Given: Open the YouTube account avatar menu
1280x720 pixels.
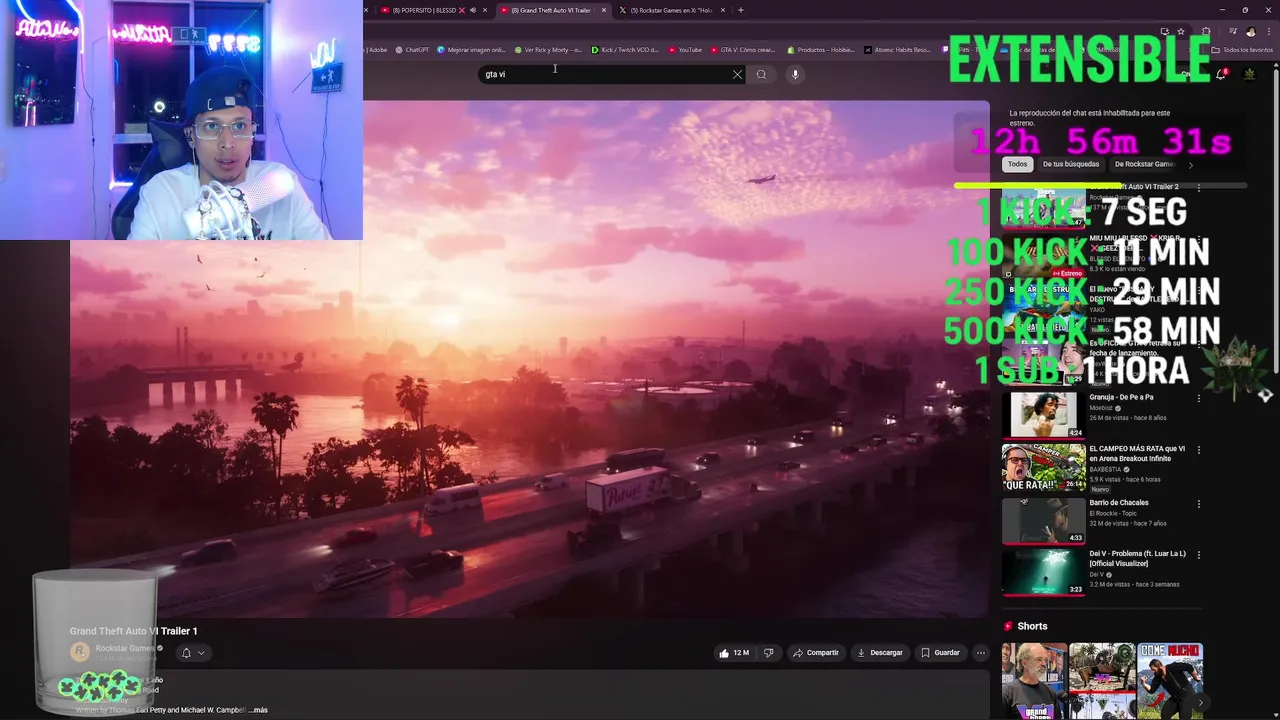Looking at the screenshot, I should [x=1249, y=74].
